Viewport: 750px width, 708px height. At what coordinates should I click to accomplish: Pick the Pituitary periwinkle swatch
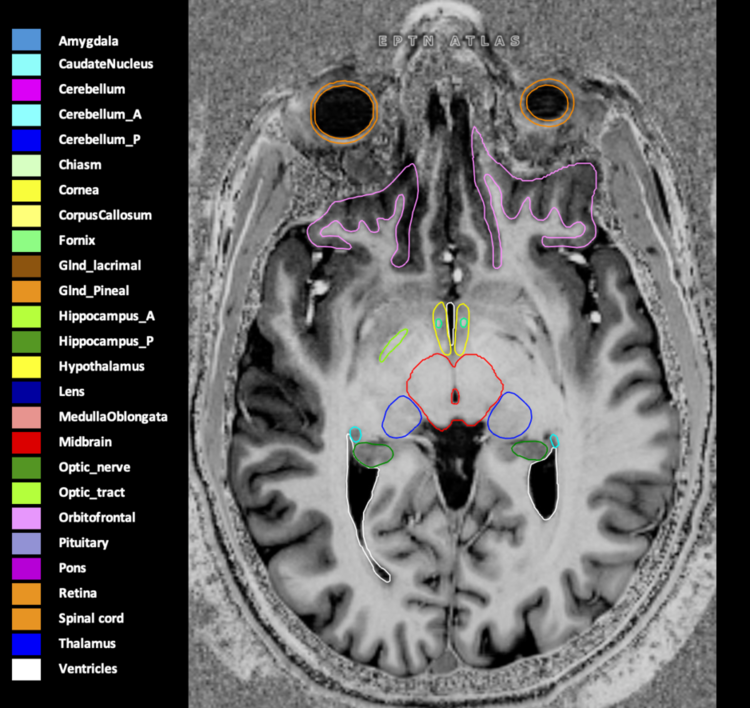pos(26,543)
